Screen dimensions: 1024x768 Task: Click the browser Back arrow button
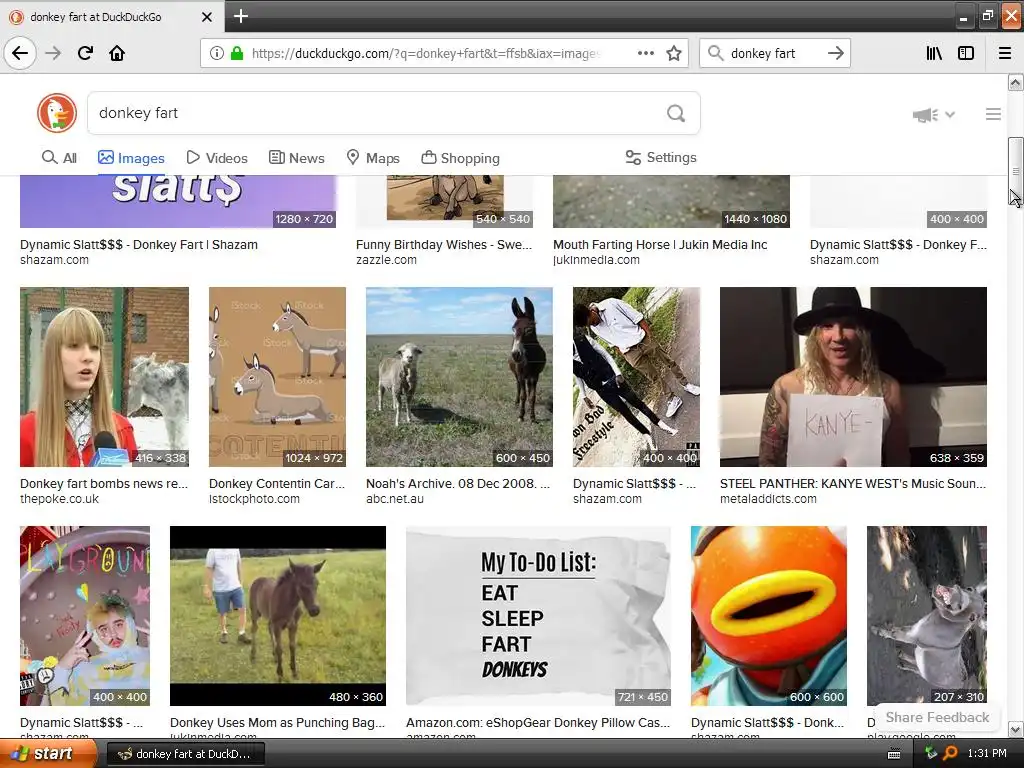[20, 53]
